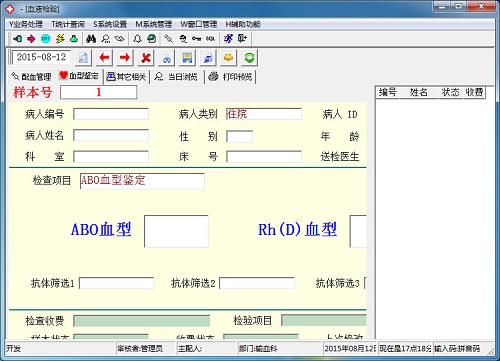Switch to 当日浏览 tab
This screenshot has height=361, width=500.
click(x=176, y=77)
